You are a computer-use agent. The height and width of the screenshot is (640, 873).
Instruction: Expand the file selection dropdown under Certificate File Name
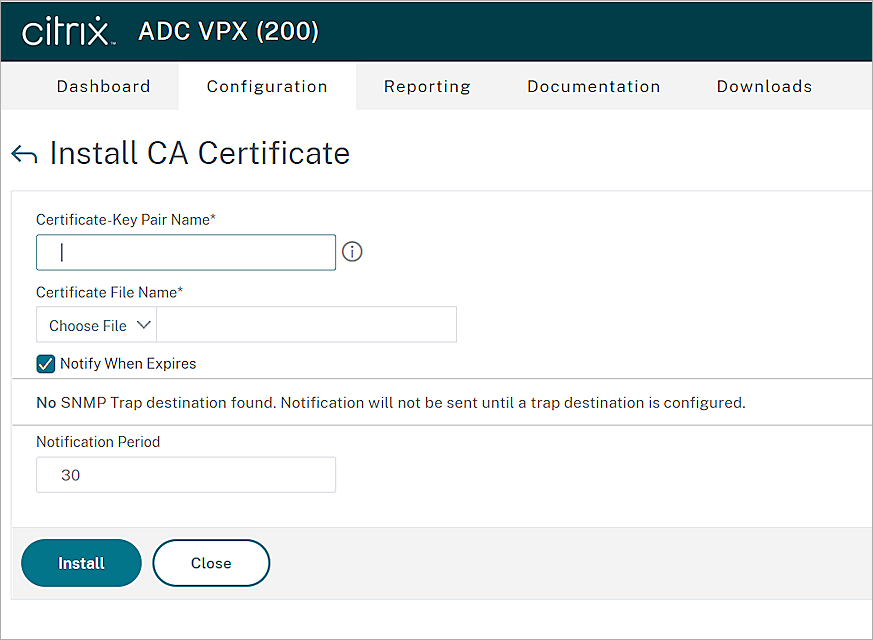click(95, 324)
